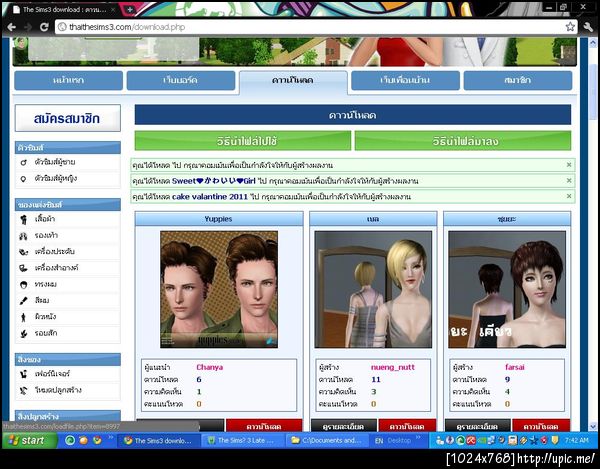The height and width of the screenshot is (469, 600).
Task: Click the black details button under farsai card
Action: [478, 426]
